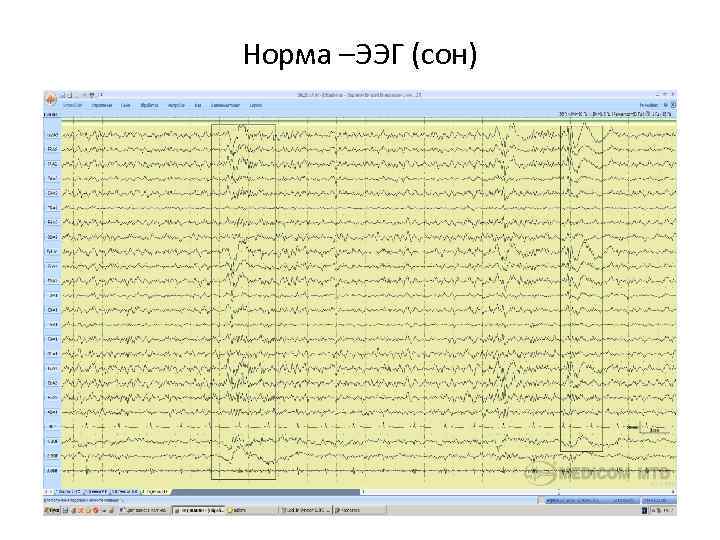Open the taskbar window with yellow circle icon

click(252, 510)
